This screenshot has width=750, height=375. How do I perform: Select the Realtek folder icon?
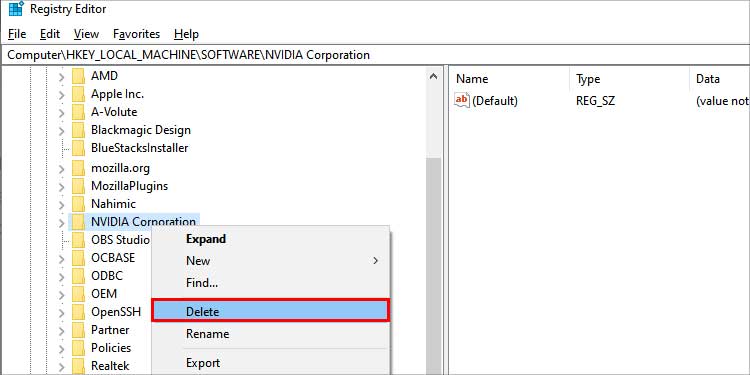pos(78,366)
